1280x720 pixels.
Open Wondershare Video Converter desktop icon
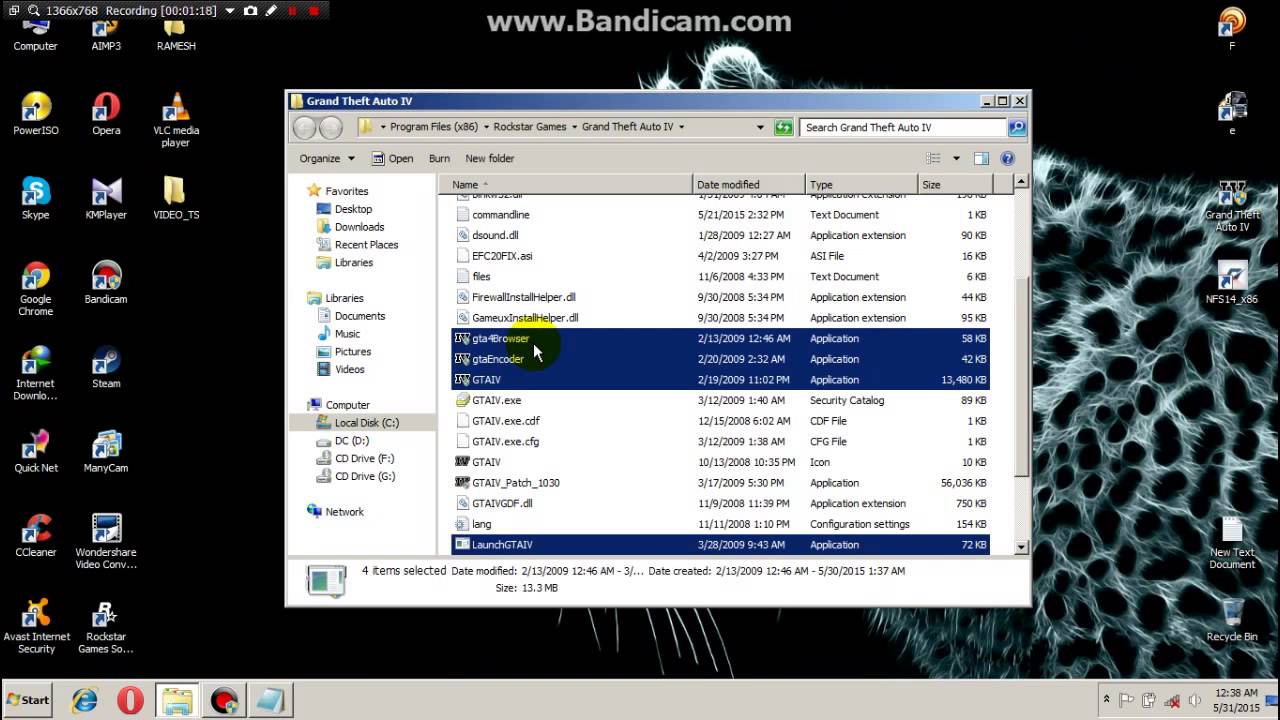click(106, 541)
